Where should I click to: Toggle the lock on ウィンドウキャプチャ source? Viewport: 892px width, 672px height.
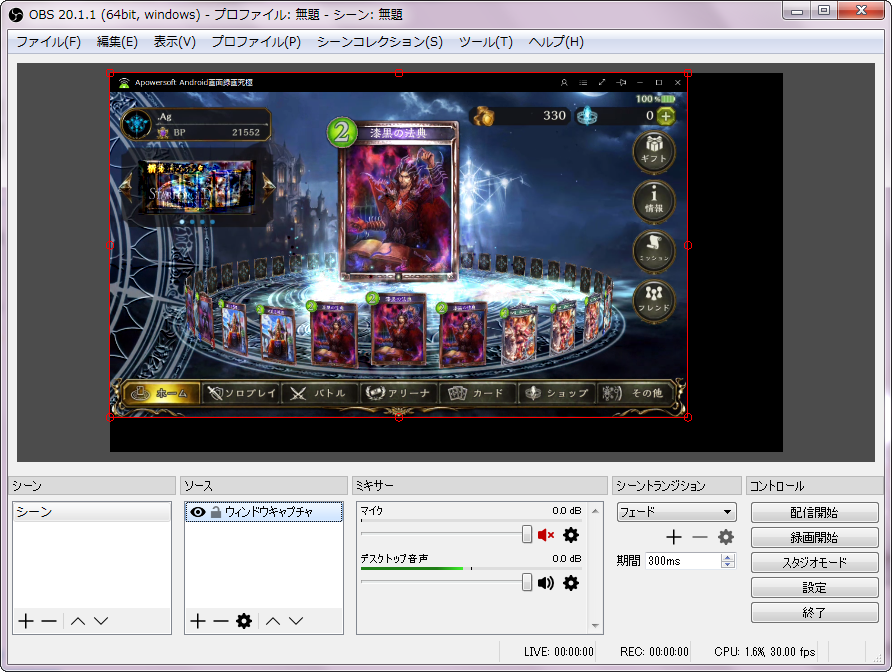(216, 512)
